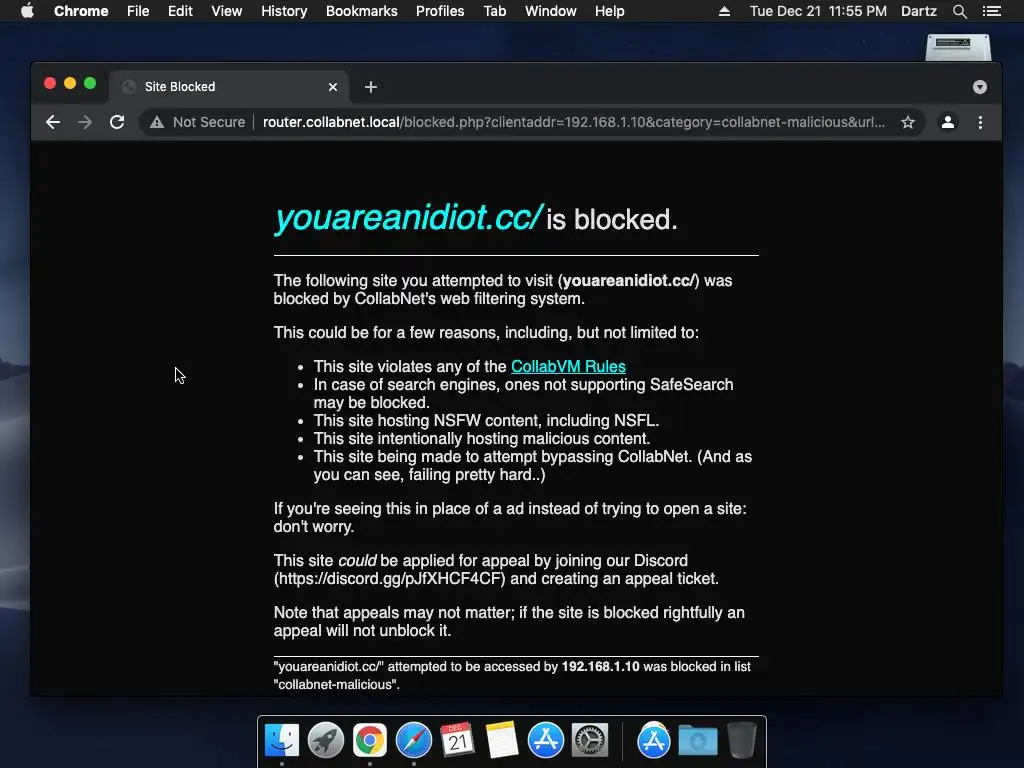Screen dimensions: 1024x768
Task: Click the Chrome icon in the Dock
Action: coord(370,741)
